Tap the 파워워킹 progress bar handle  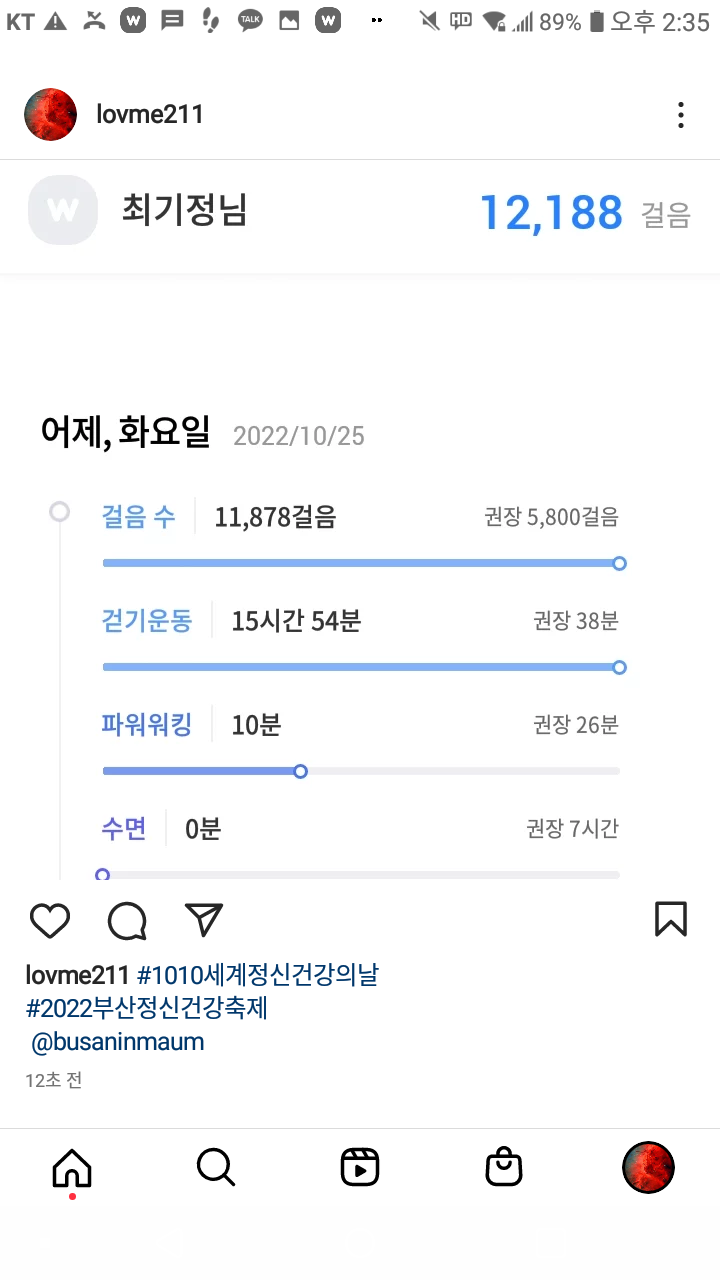(300, 771)
